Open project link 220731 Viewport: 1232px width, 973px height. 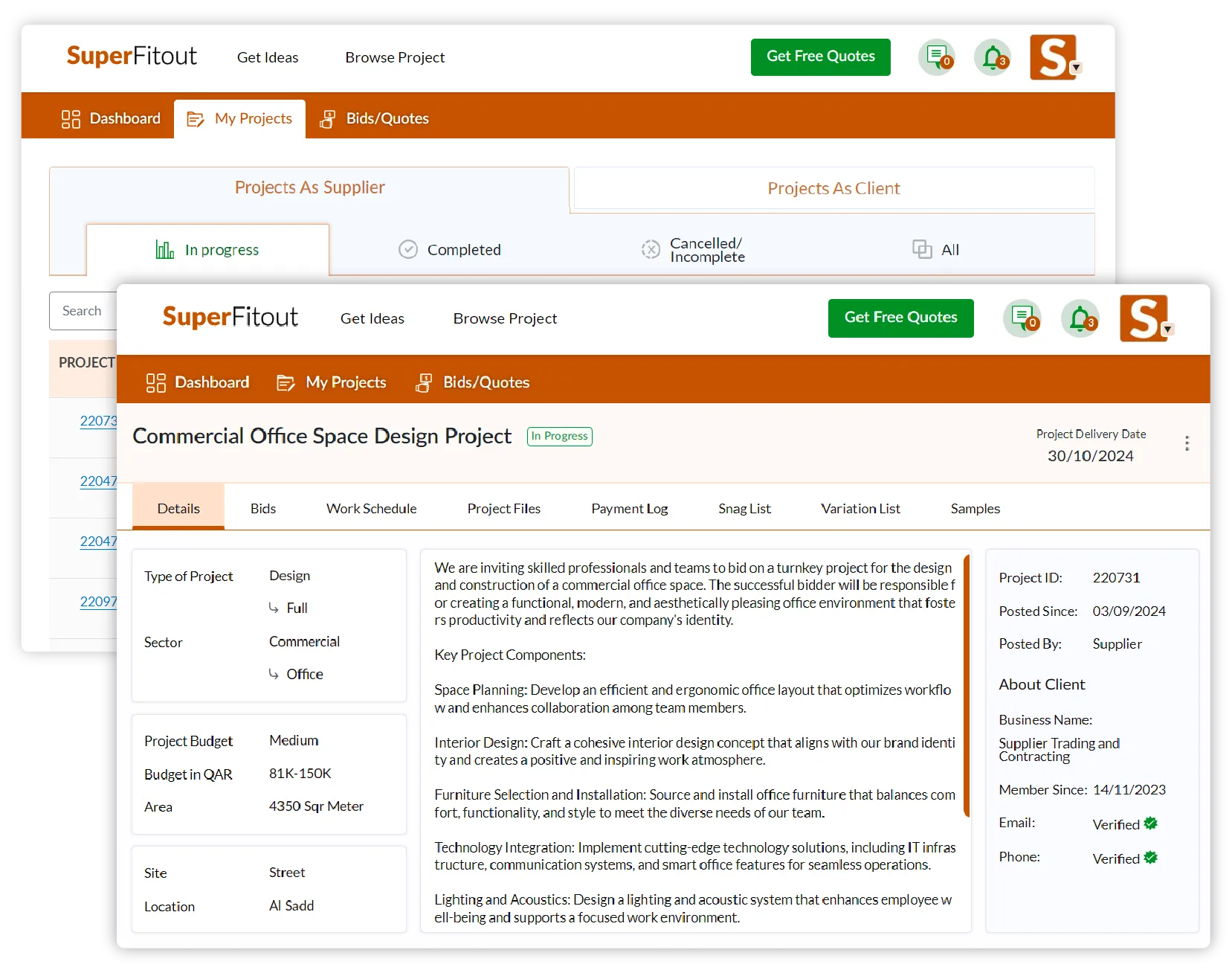click(x=97, y=420)
